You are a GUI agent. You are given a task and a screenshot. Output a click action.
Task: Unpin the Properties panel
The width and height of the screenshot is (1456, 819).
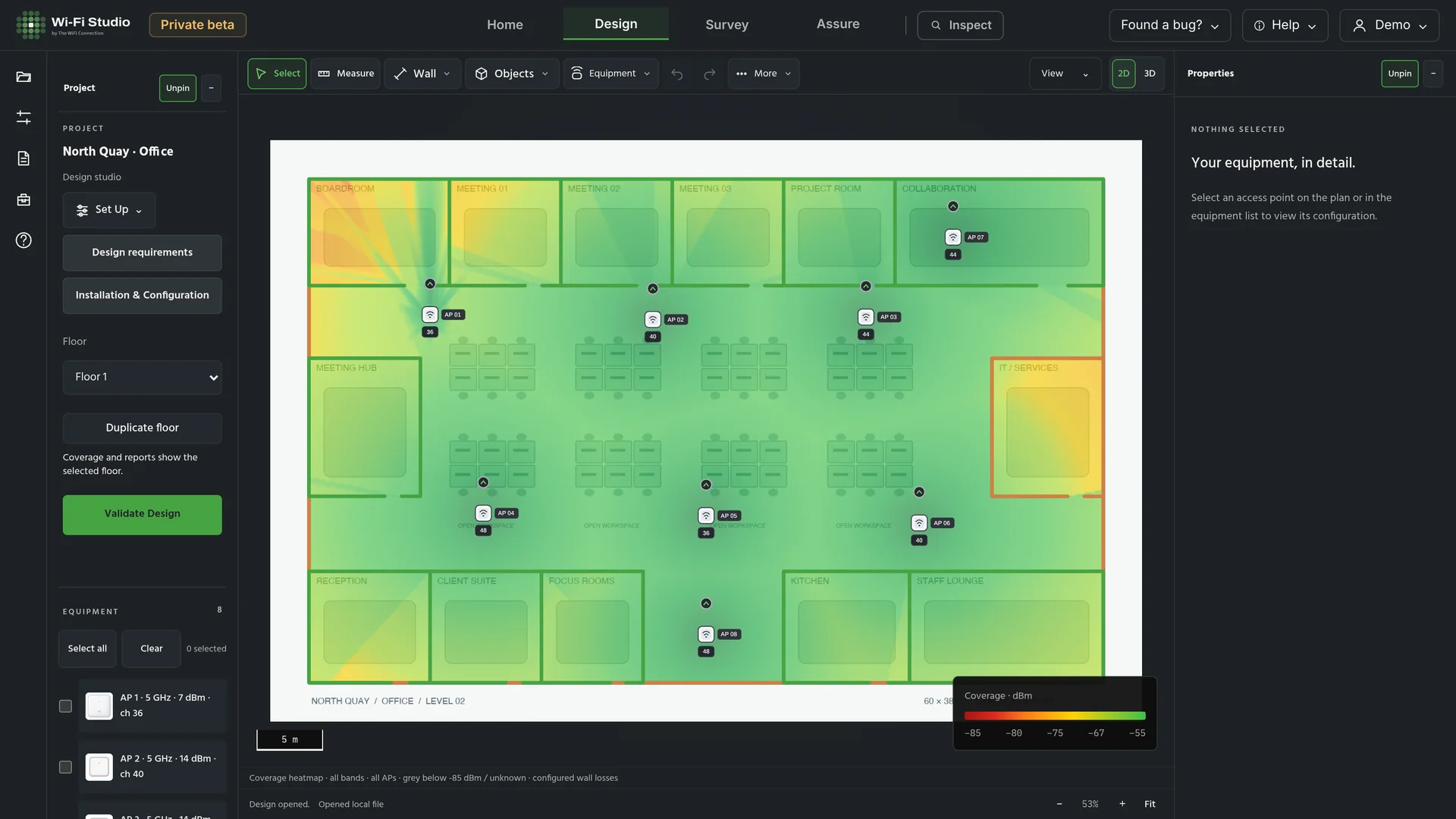coord(1399,74)
